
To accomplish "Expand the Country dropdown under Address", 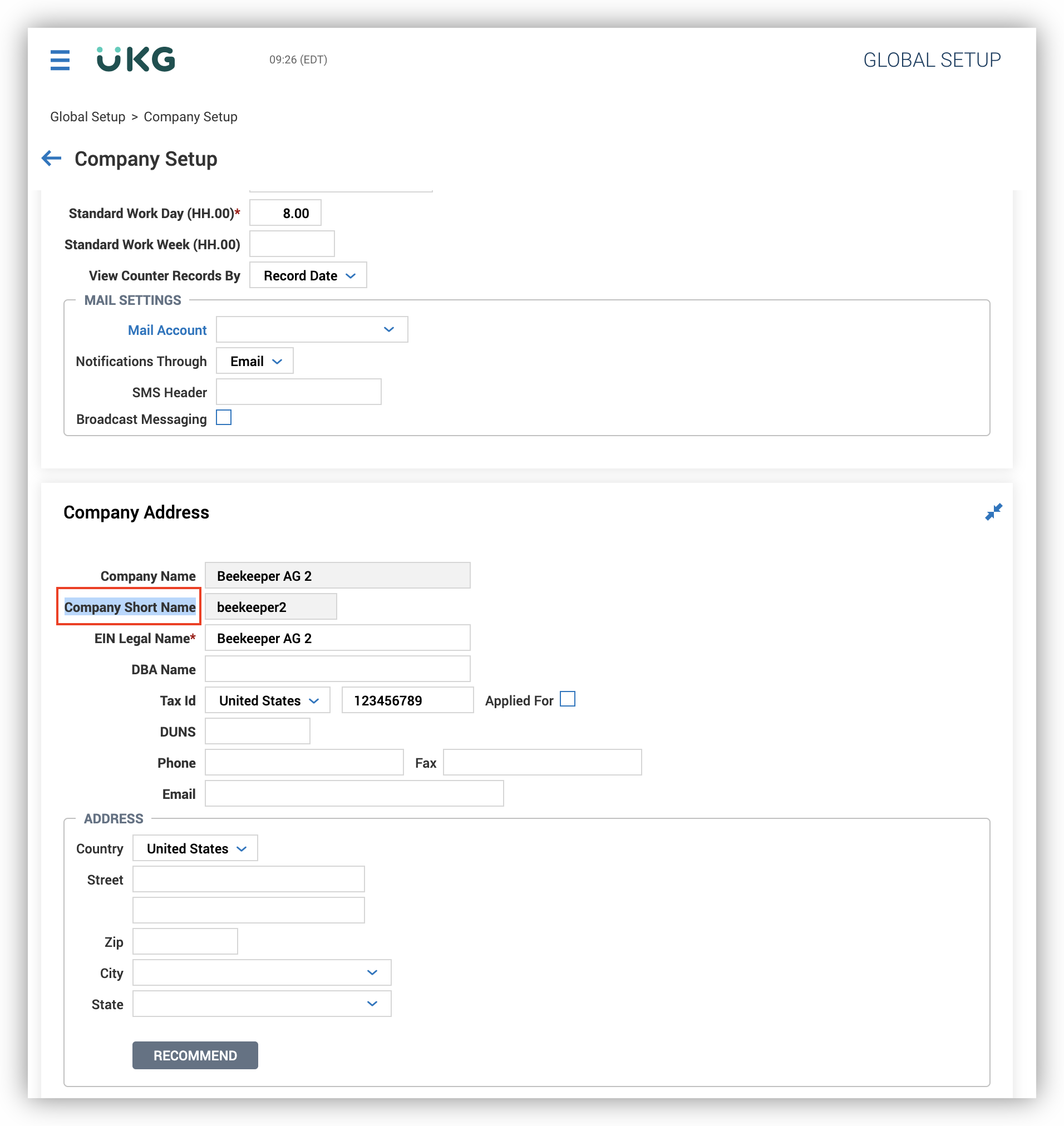I will (x=195, y=848).
